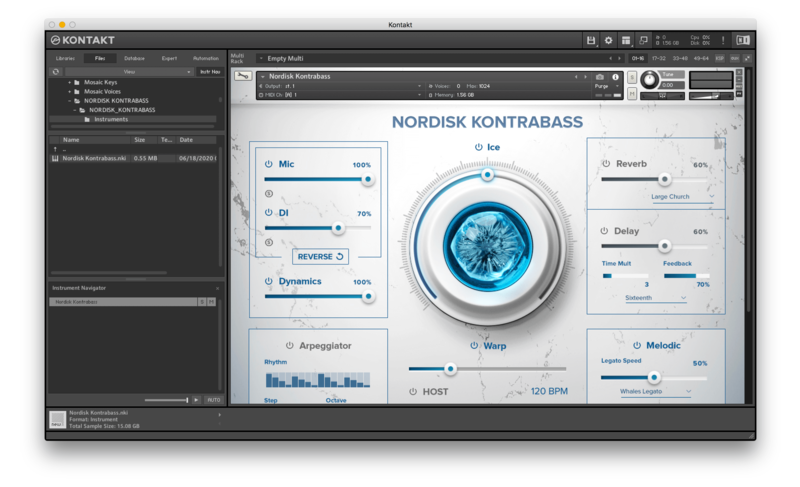Open the Whales Legato dropdown
The height and width of the screenshot is (487, 800).
(x=655, y=391)
